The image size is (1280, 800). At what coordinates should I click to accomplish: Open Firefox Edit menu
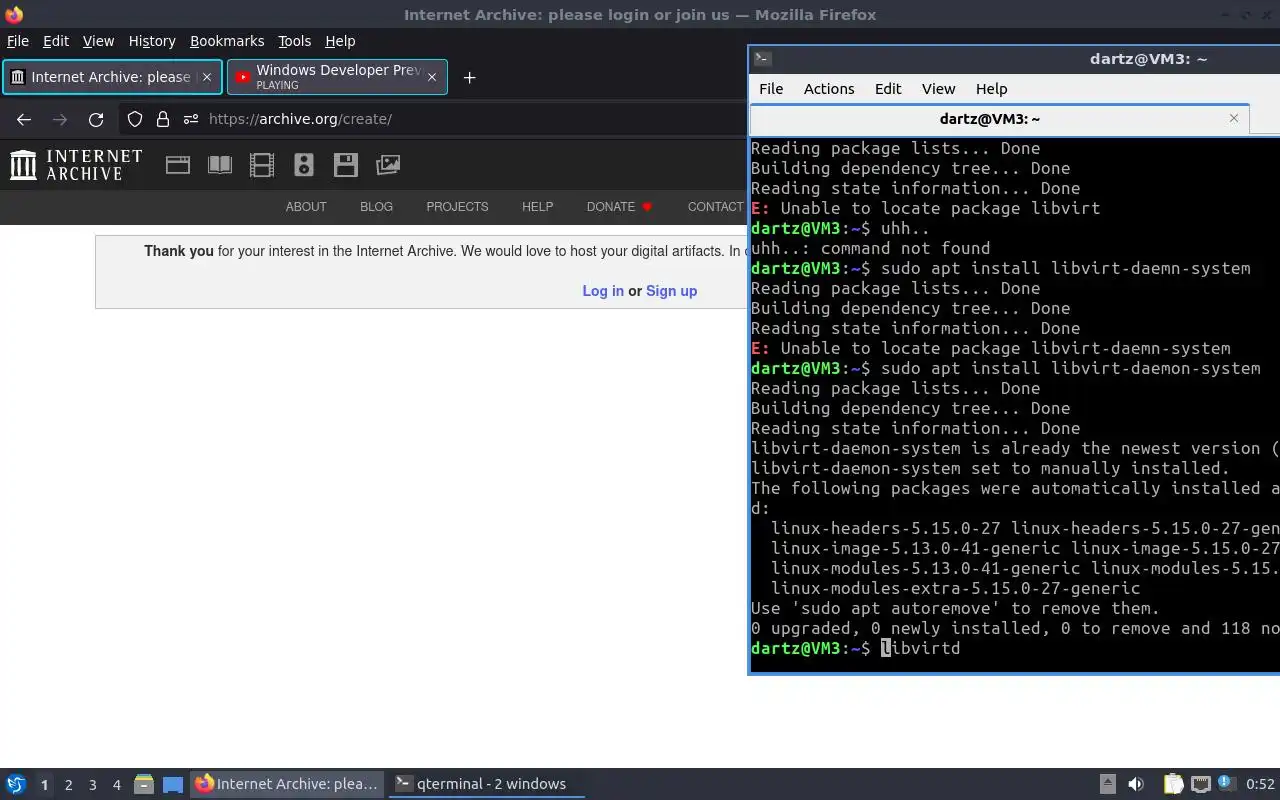tap(56, 41)
